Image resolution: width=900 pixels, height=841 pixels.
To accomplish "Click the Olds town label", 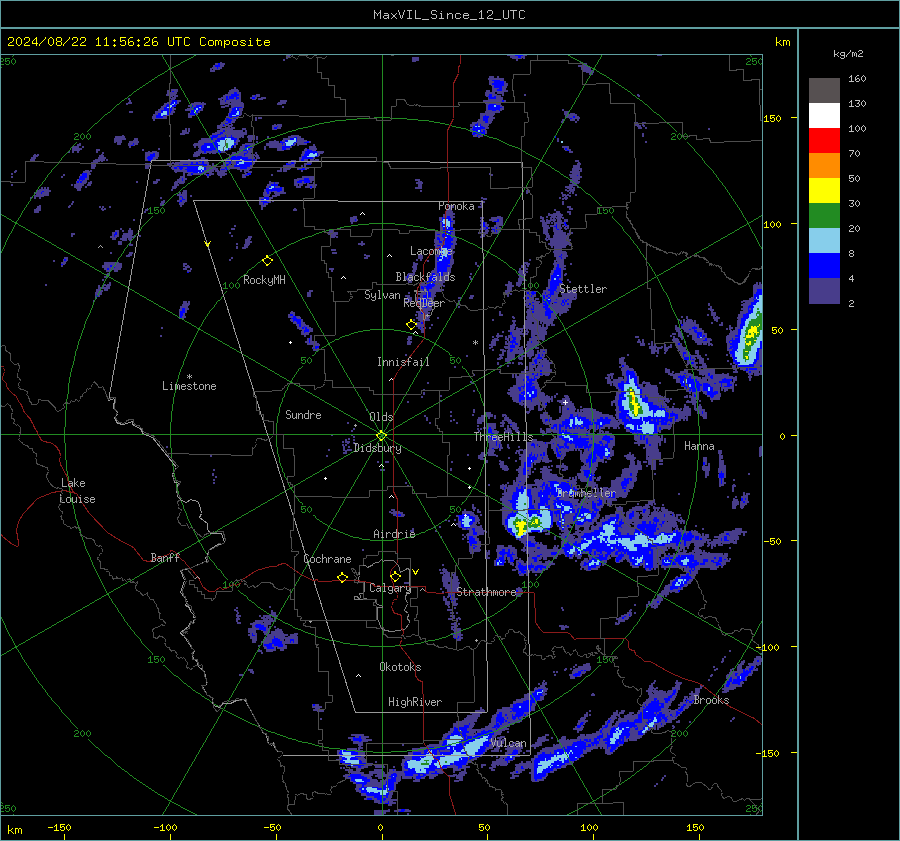I will (381, 417).
